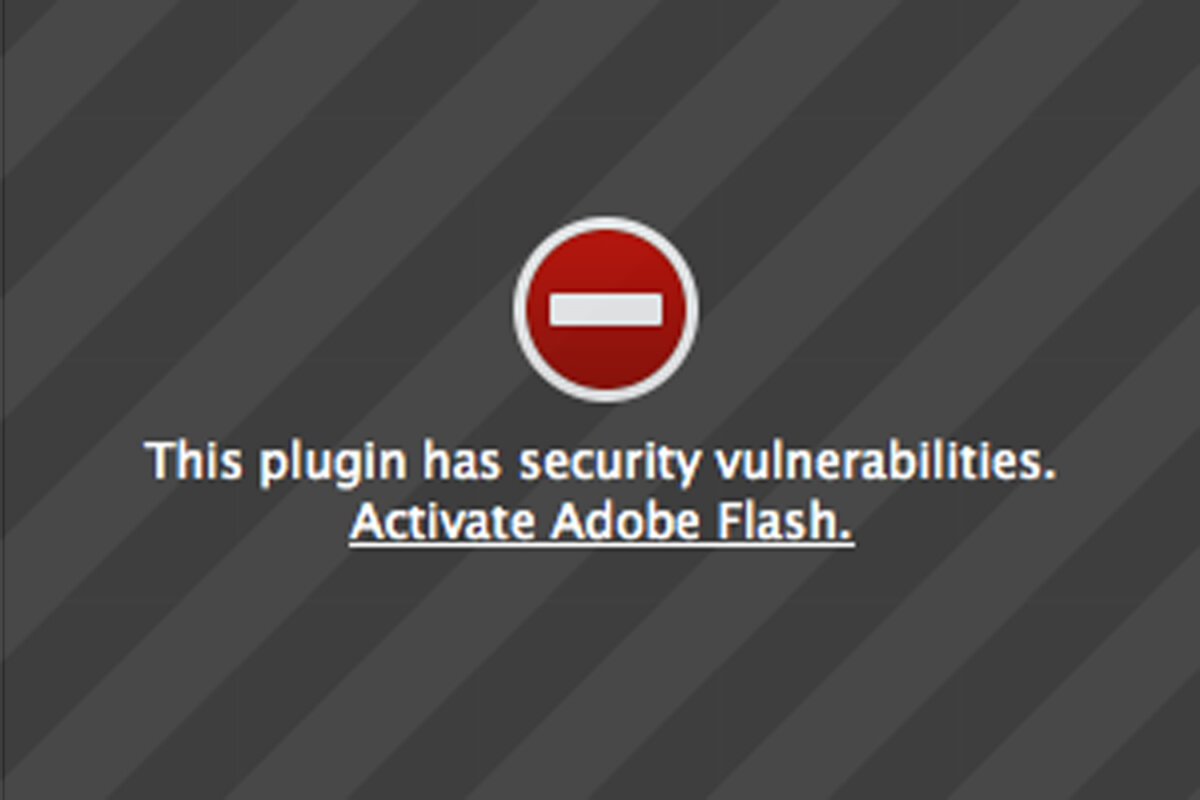Viewport: 1200px width, 800px height.
Task: Click the security vulnerabilities warning text
Action: point(600,464)
